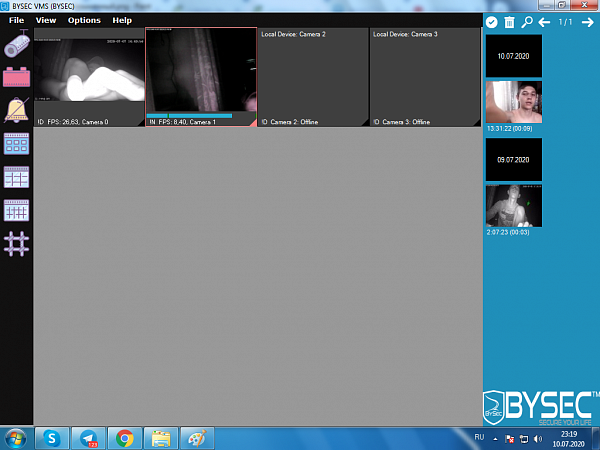600x450 pixels.
Task: Switch to the table grid layout icon
Action: pos(17,176)
